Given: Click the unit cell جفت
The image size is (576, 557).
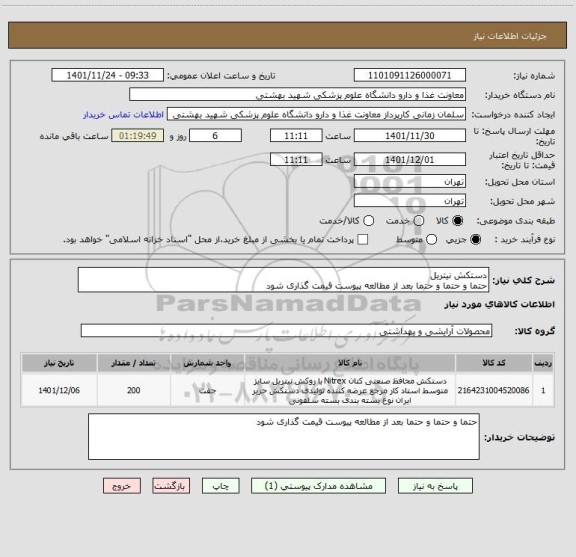Looking at the screenshot, I should 207,390.
